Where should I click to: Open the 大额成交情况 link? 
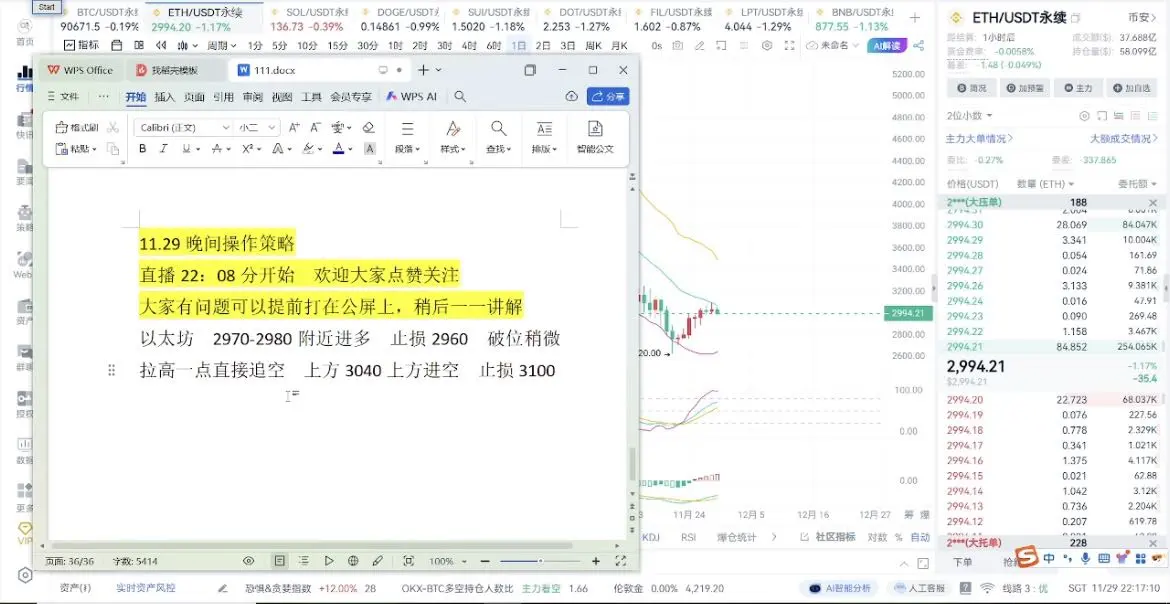click(1124, 138)
